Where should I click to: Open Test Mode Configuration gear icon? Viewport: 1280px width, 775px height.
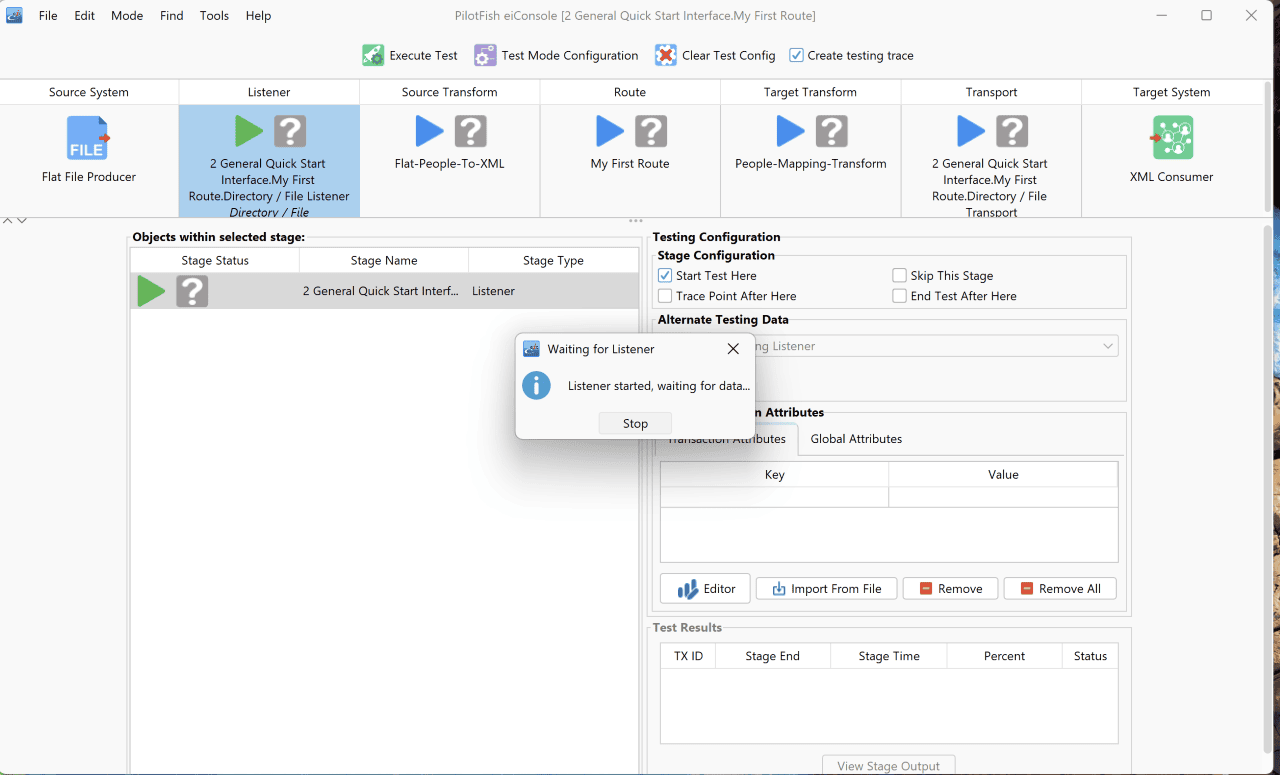pyautogui.click(x=485, y=55)
